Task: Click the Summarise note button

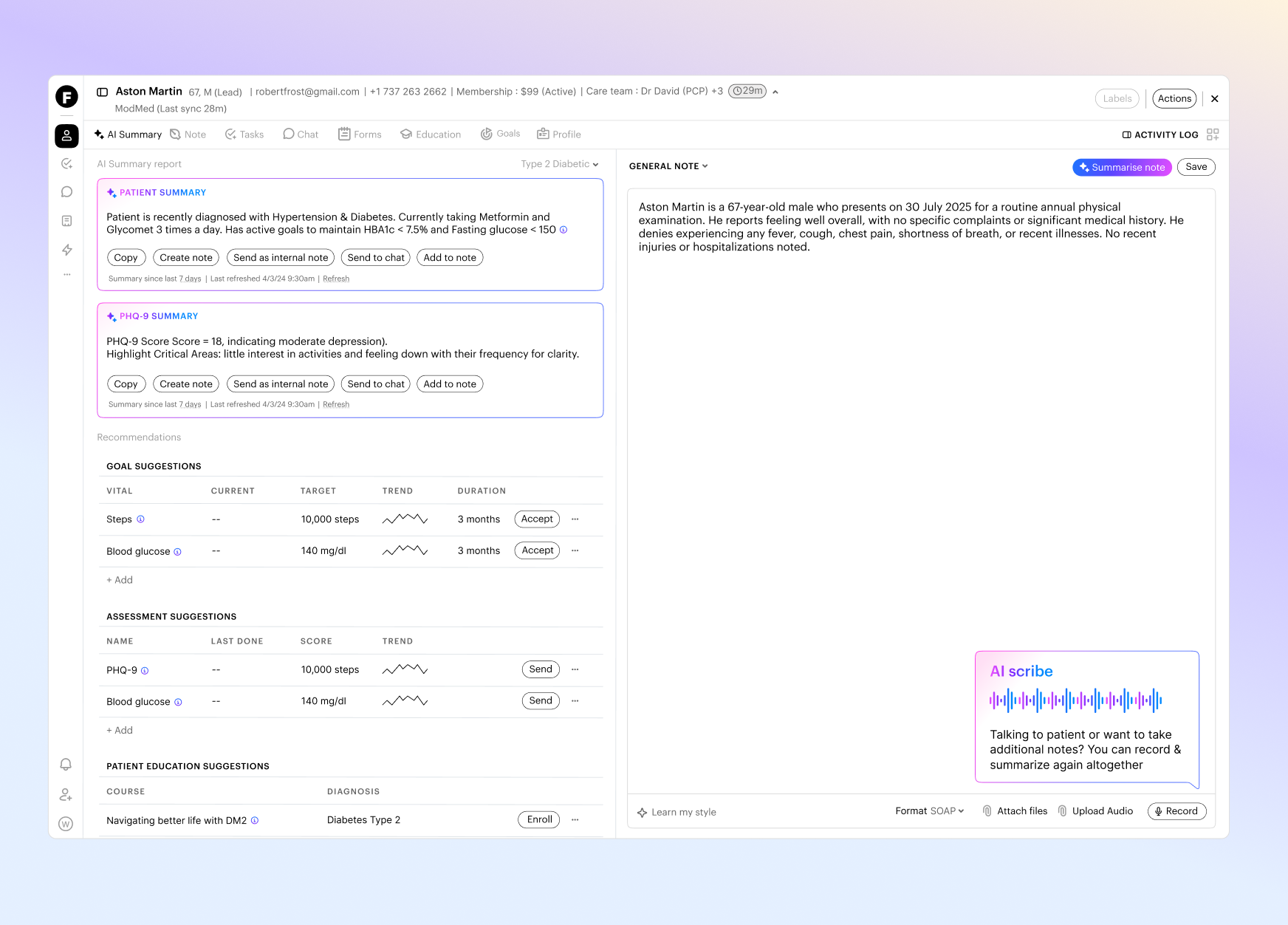Action: [1121, 168]
